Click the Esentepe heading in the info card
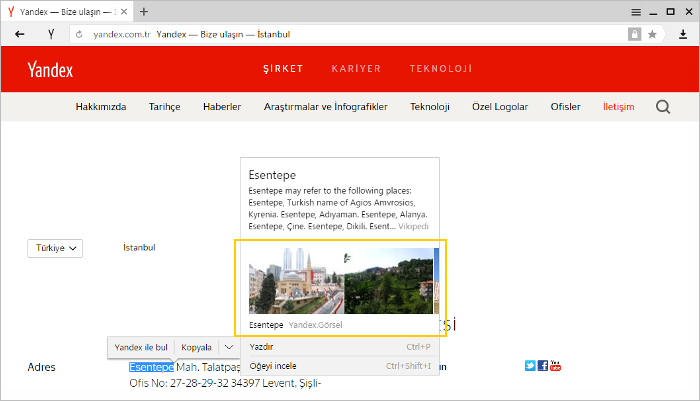The height and width of the screenshot is (401, 700). coord(272,175)
